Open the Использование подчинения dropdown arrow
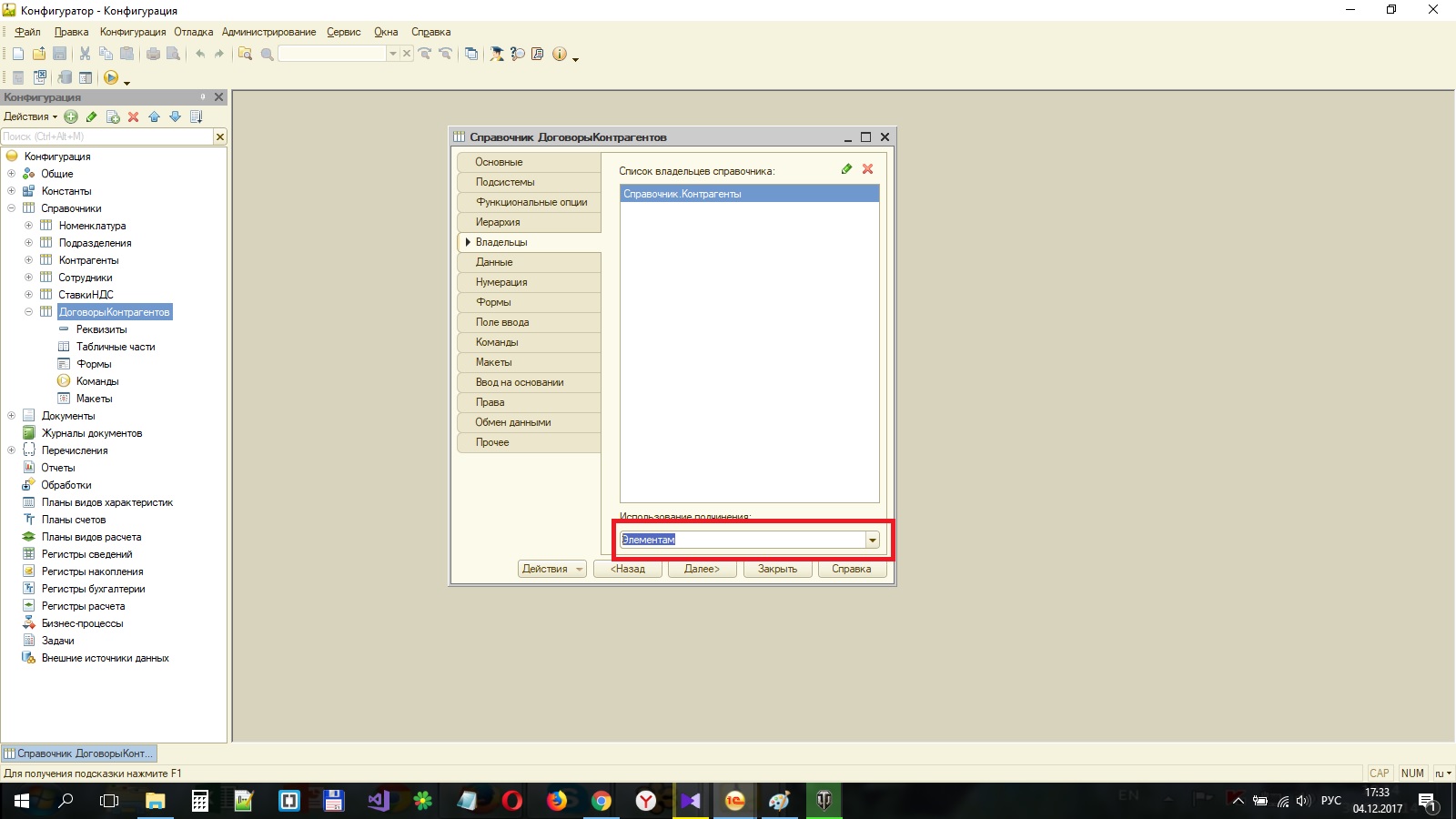The width and height of the screenshot is (1456, 819). (872, 540)
